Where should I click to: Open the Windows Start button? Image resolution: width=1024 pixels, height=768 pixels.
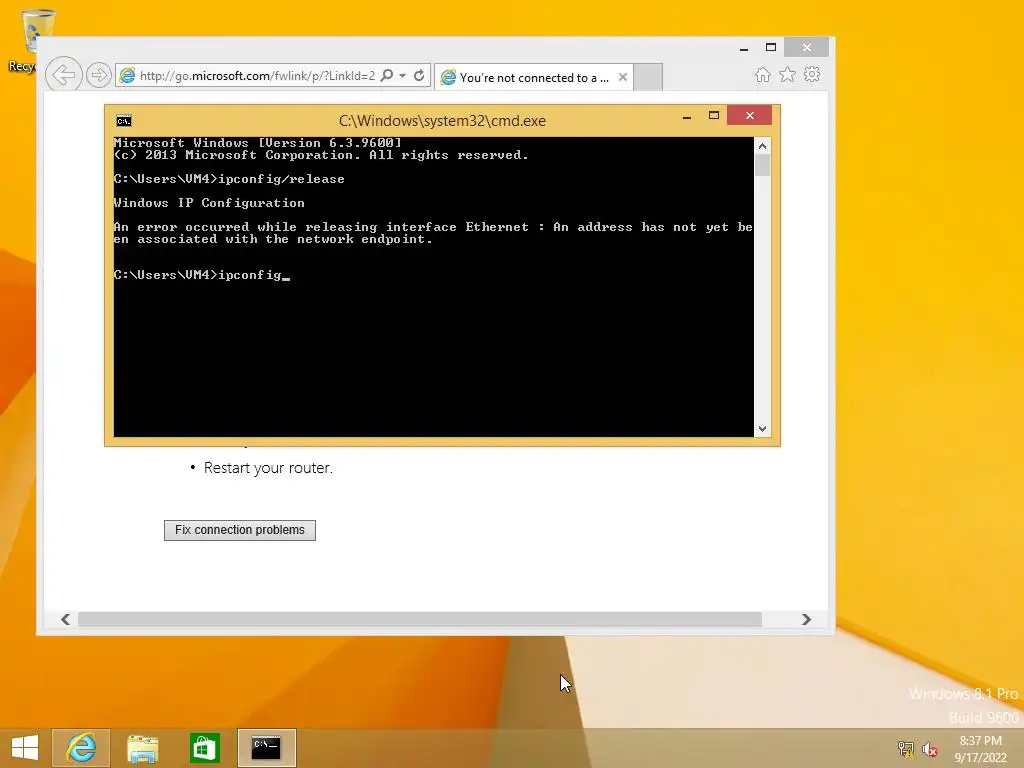25,748
